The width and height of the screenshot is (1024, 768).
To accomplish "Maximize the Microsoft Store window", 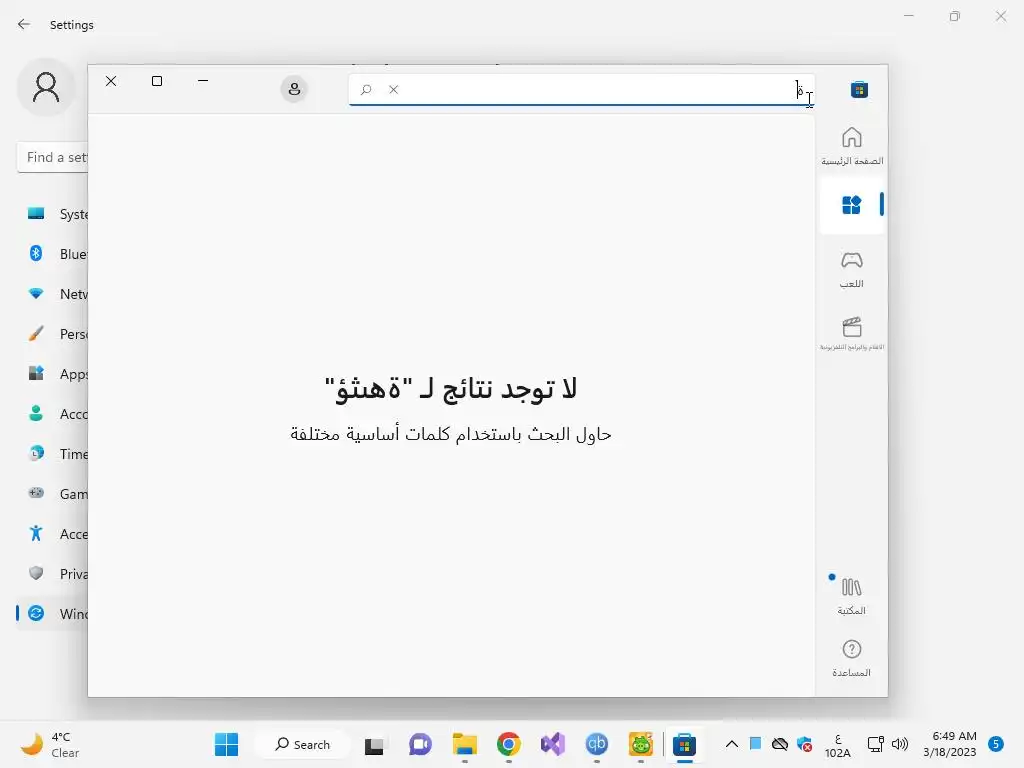I will [x=157, y=81].
